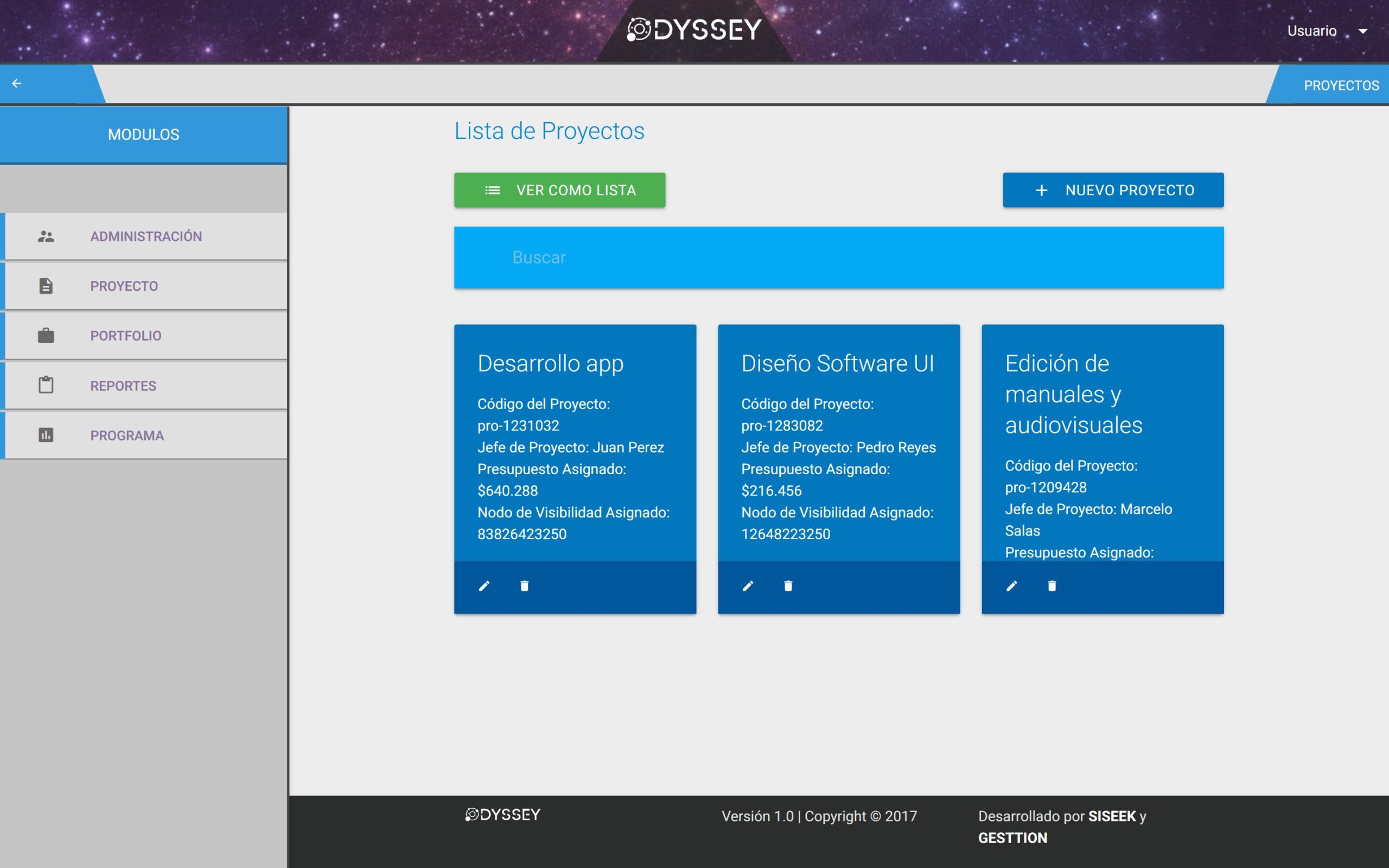
Task: Click pencil icon on Edición de manuales card
Action: pos(1011,585)
